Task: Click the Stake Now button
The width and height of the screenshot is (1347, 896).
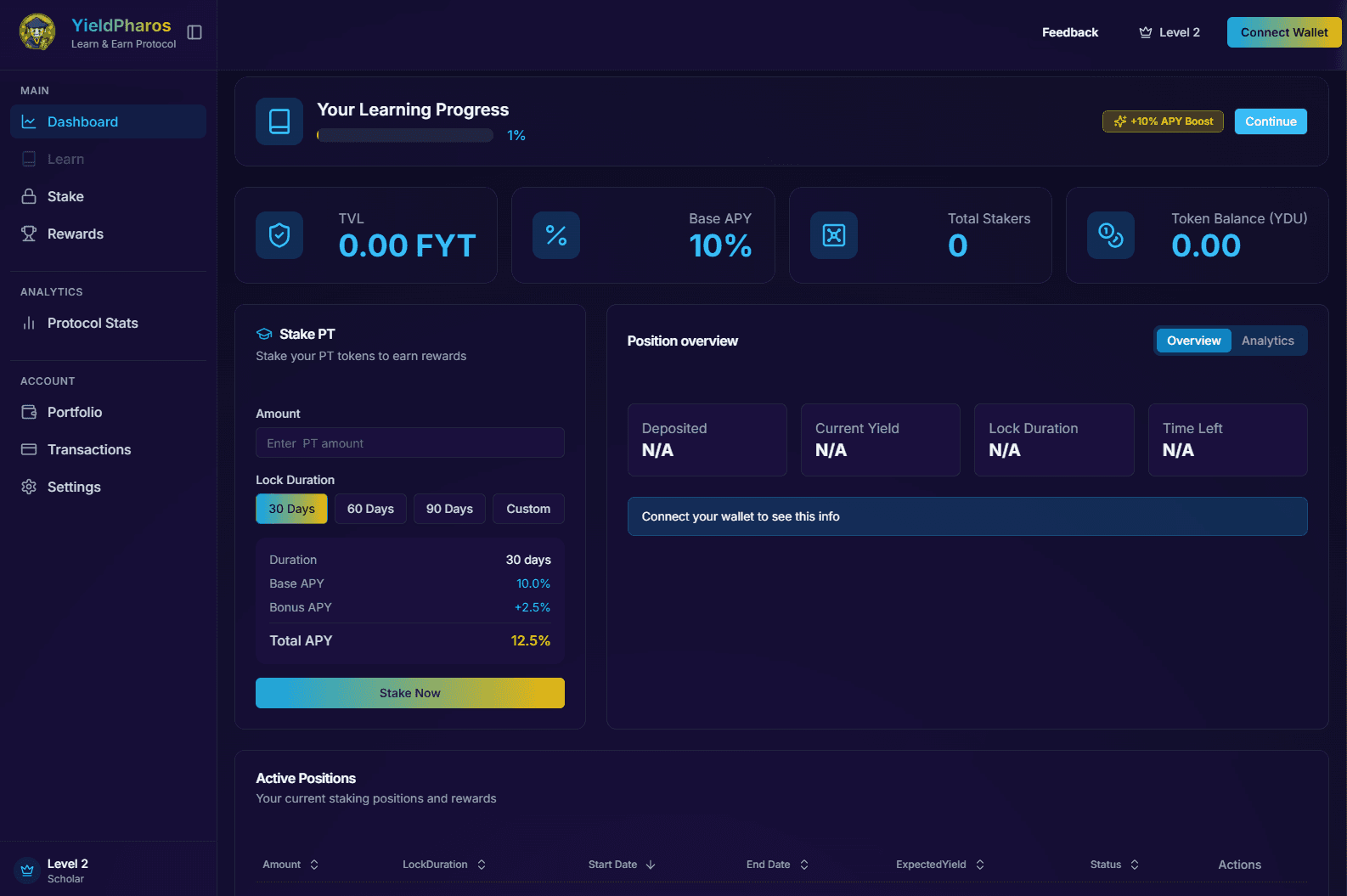Action: [x=410, y=693]
